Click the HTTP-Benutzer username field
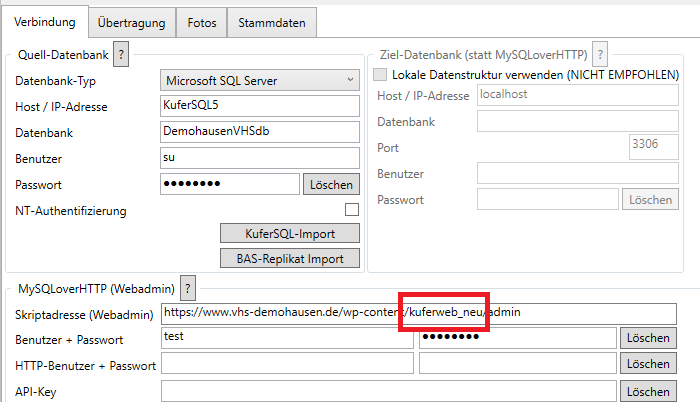The height and width of the screenshot is (402, 700). tap(288, 363)
